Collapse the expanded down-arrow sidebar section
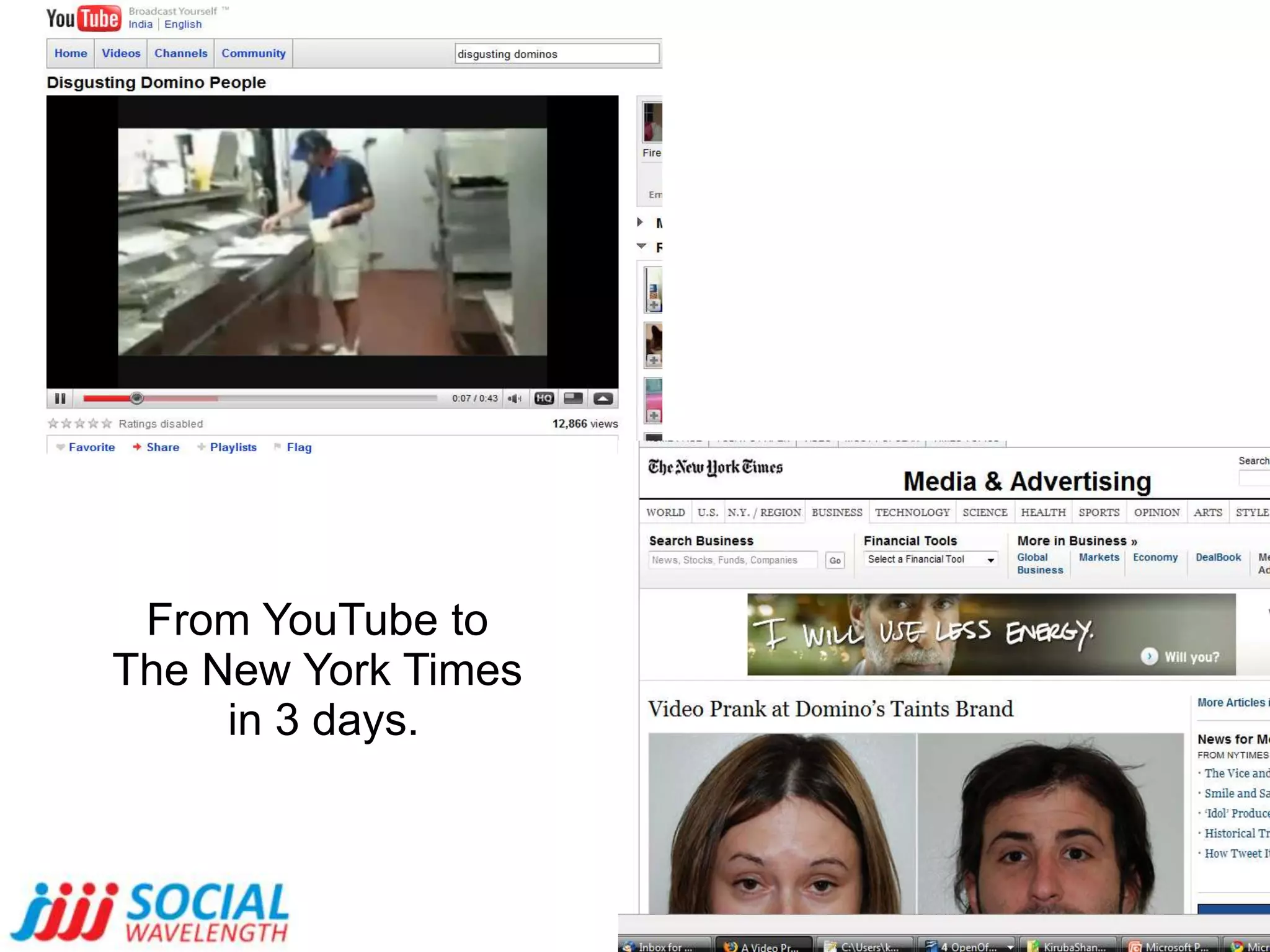The width and height of the screenshot is (1270, 952). click(x=642, y=247)
